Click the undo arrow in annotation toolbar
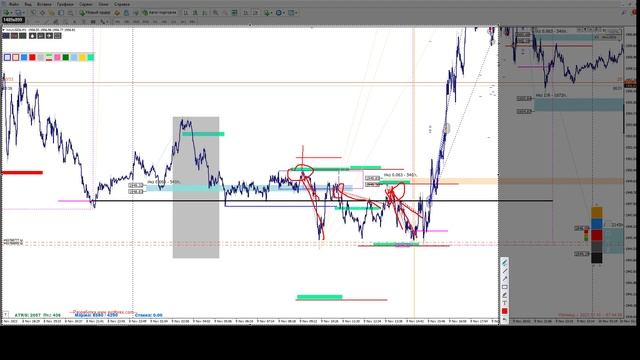640x360 pixels. (504, 320)
